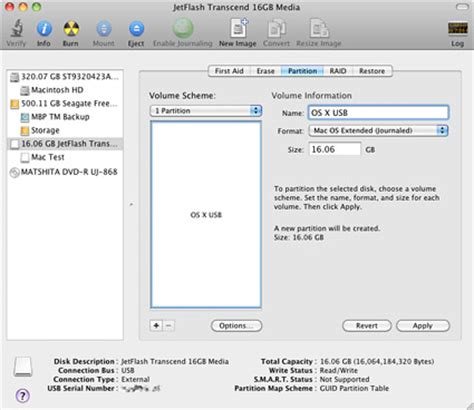Click the Name field containing OS X USB
Image resolution: width=474 pixels, height=410 pixels.
pyautogui.click(x=378, y=113)
